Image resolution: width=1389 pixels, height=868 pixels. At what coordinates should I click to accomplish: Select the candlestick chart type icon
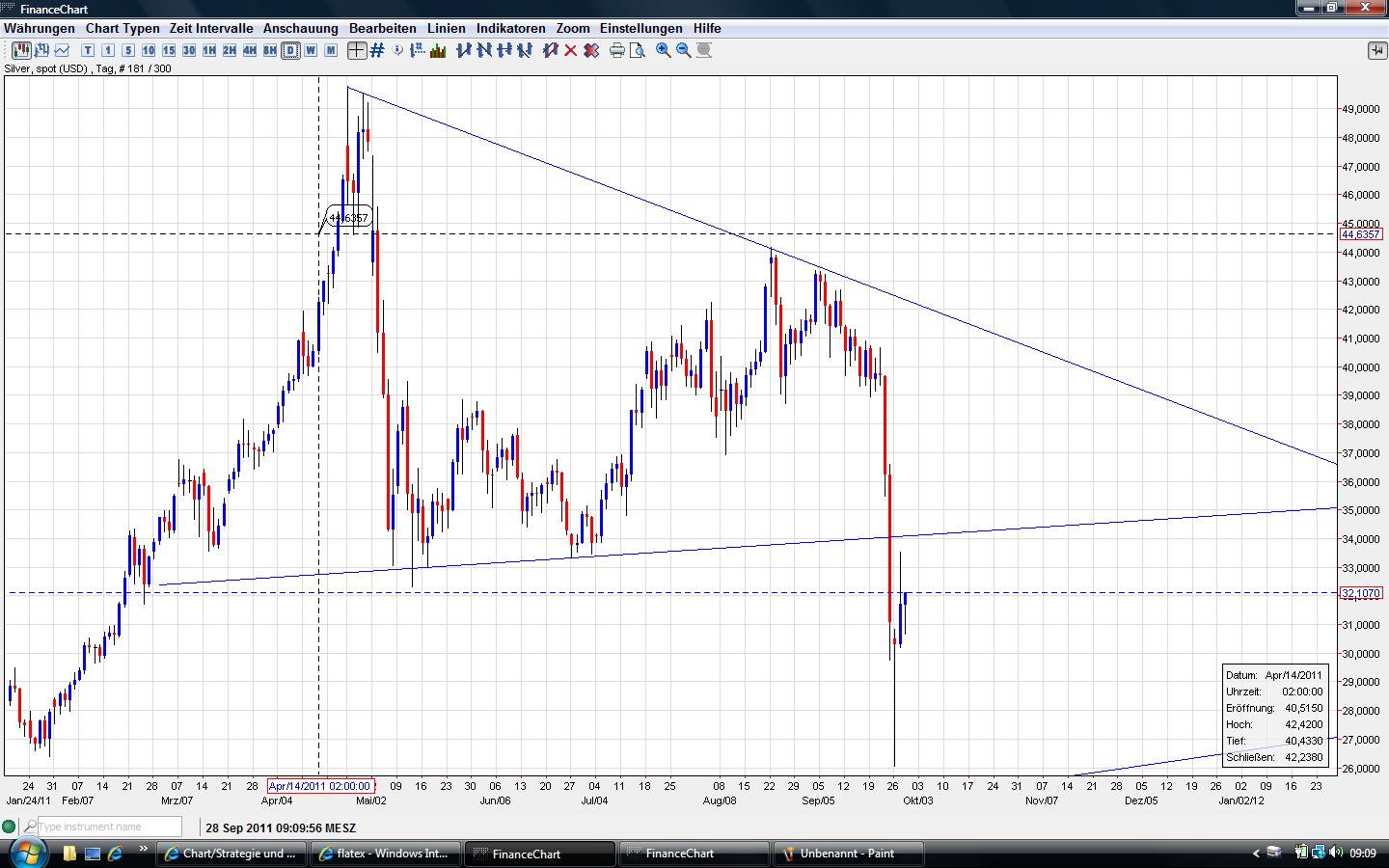[x=21, y=50]
